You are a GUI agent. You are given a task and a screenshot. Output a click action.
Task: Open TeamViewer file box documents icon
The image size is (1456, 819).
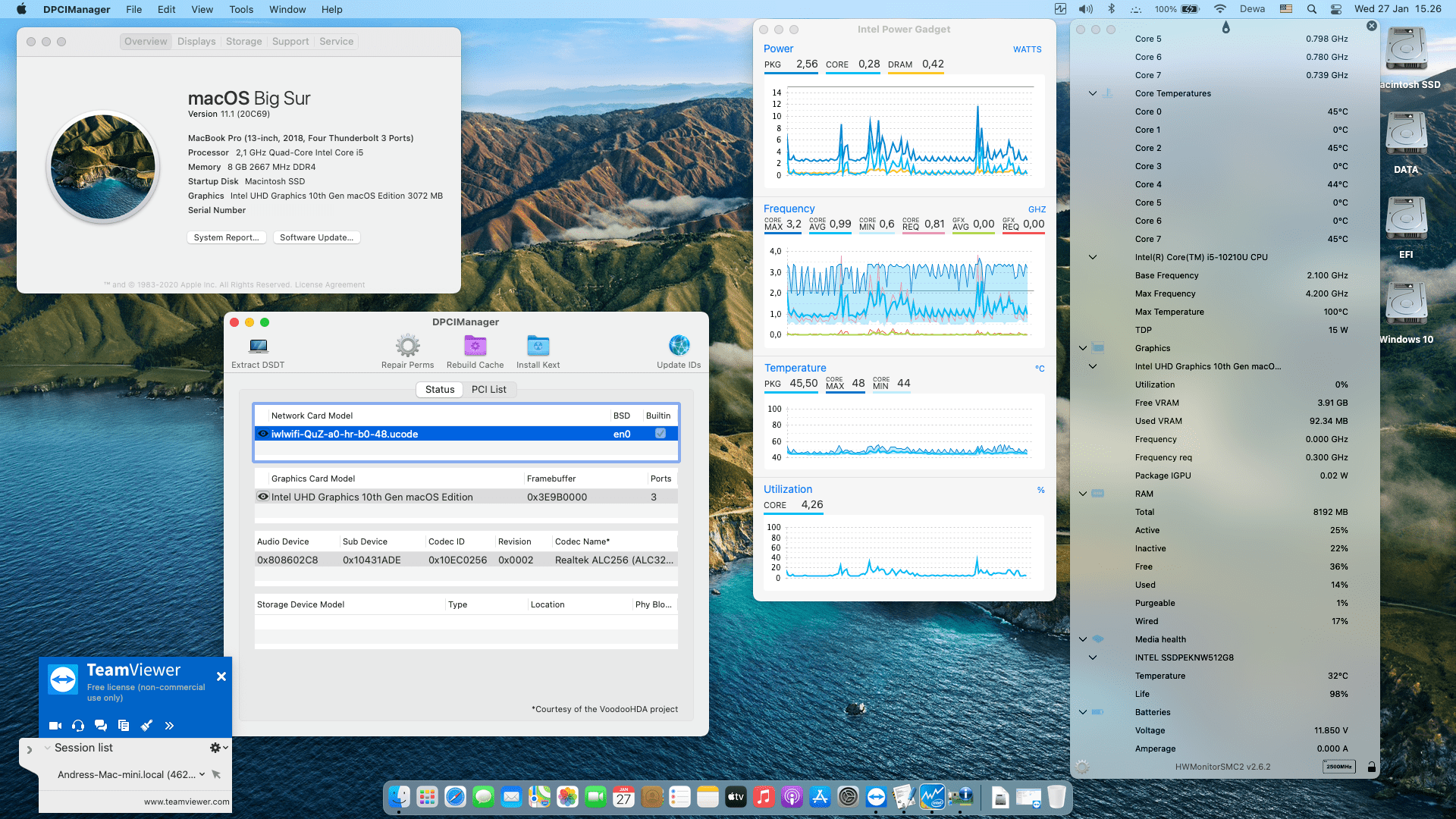tap(124, 726)
